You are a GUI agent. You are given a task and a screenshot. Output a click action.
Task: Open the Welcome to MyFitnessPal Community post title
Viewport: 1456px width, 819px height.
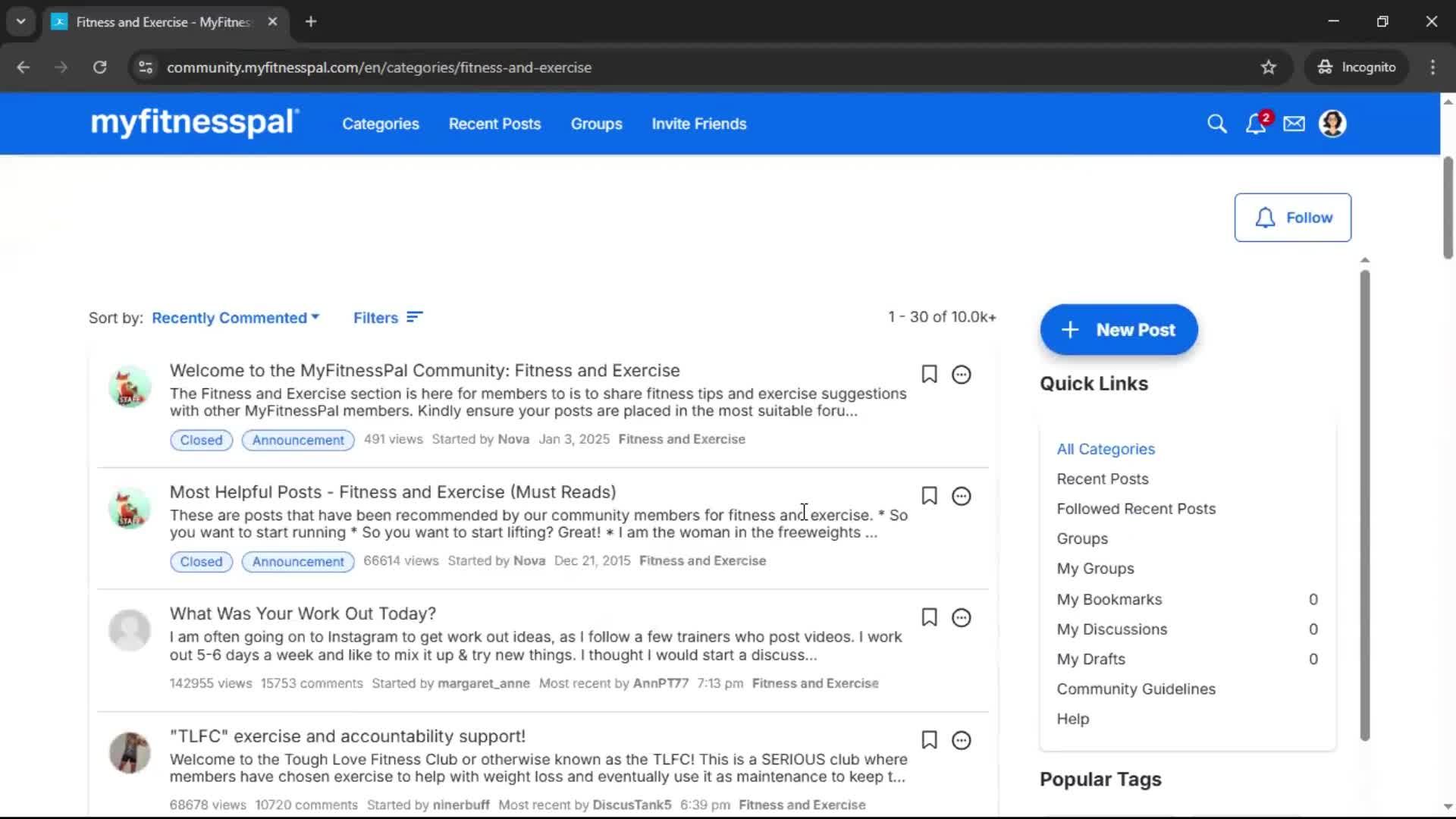(425, 370)
